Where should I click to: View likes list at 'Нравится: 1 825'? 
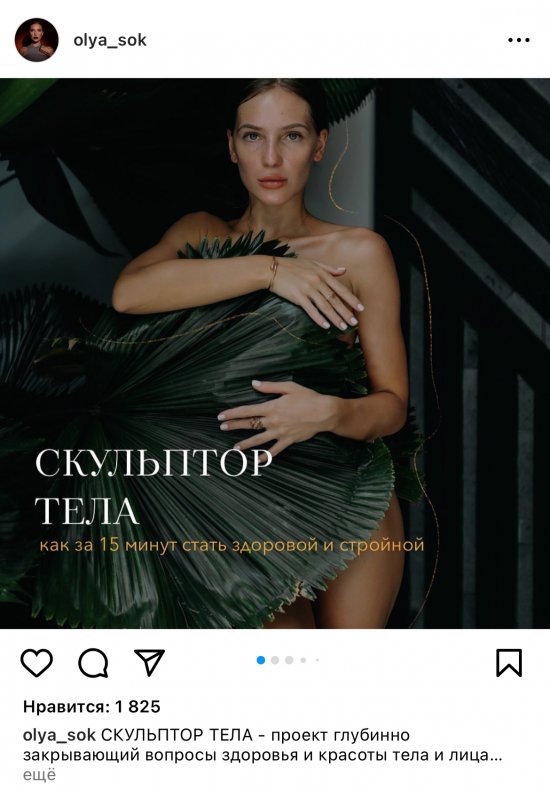pyautogui.click(x=92, y=707)
